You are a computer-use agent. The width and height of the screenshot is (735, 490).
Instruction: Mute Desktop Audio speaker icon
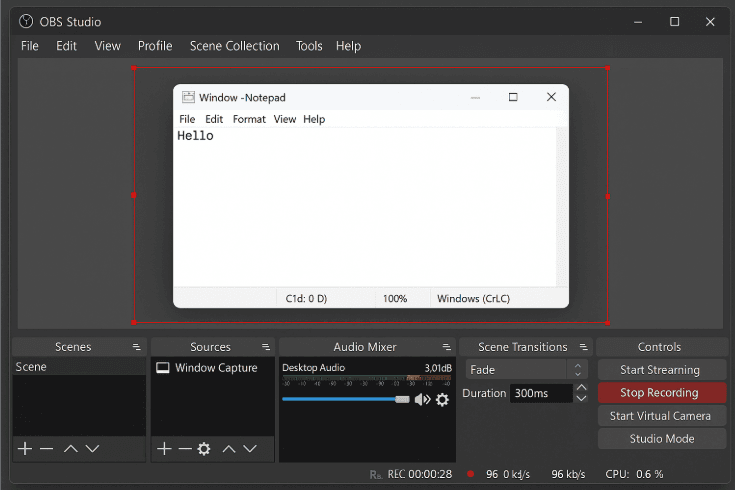(423, 400)
